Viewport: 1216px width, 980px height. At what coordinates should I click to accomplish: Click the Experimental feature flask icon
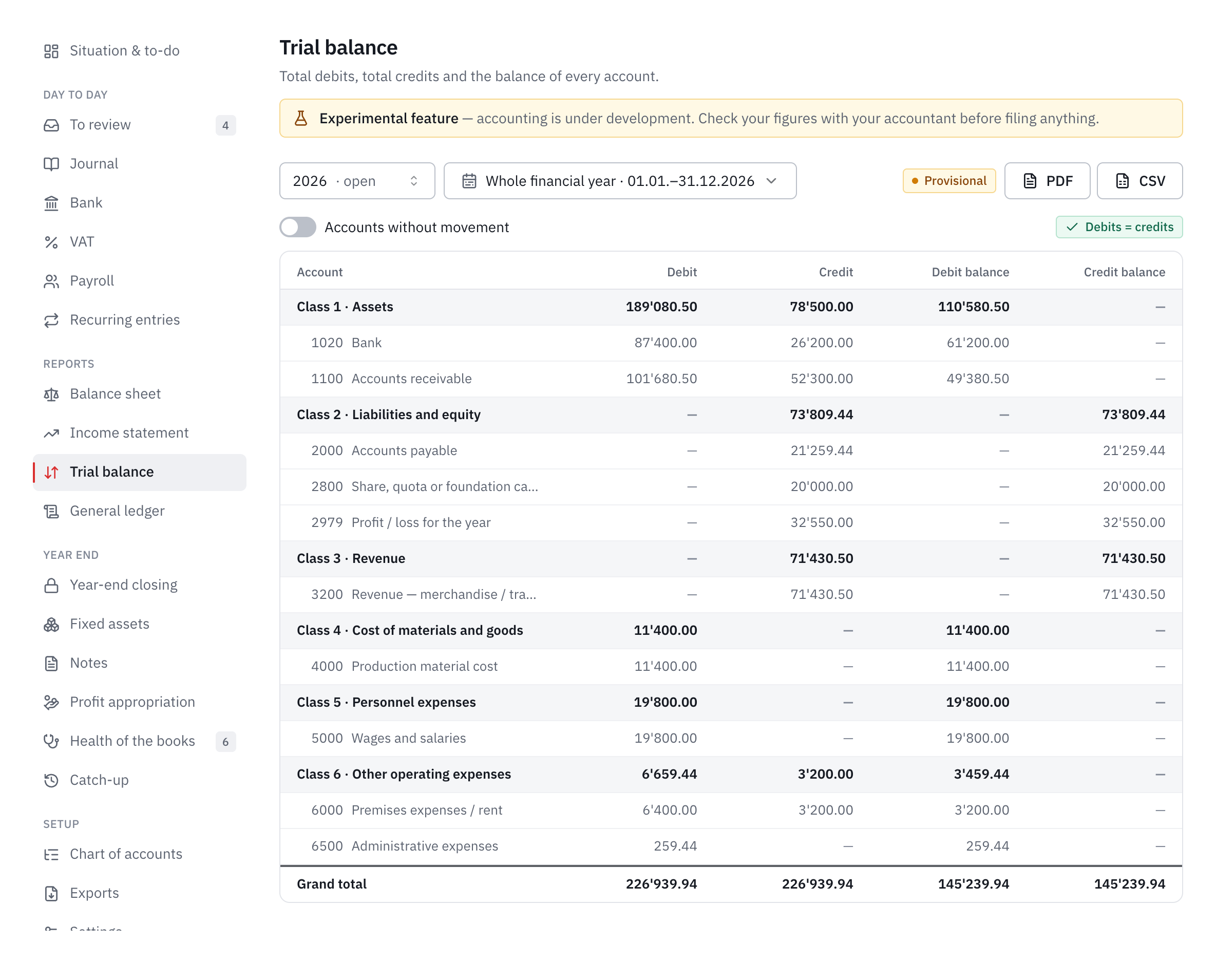(x=301, y=118)
